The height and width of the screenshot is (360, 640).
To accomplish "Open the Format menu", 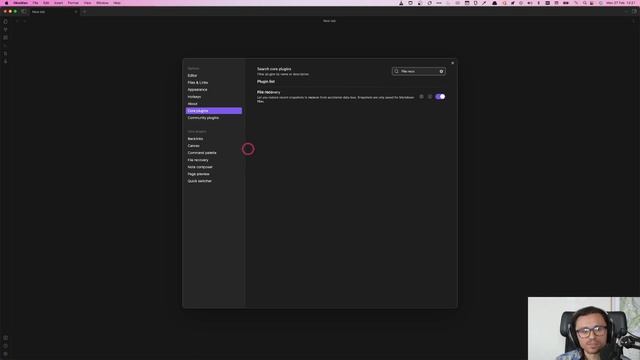I will (x=73, y=3).
